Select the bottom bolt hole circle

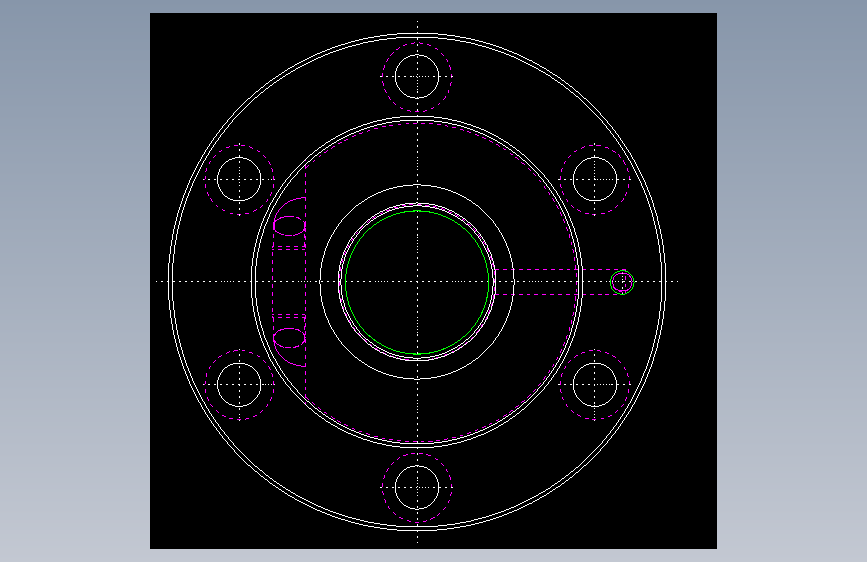pyautogui.click(x=417, y=487)
